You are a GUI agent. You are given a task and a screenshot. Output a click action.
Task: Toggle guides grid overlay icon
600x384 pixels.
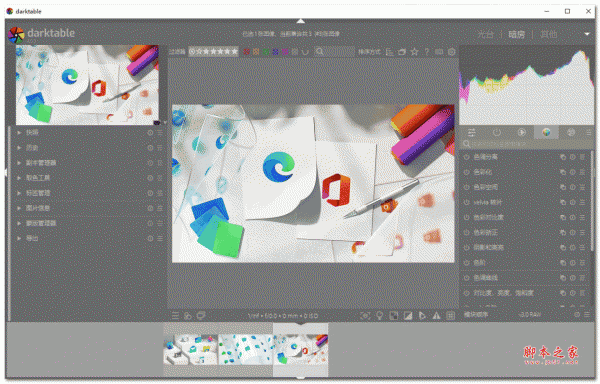[x=451, y=316]
